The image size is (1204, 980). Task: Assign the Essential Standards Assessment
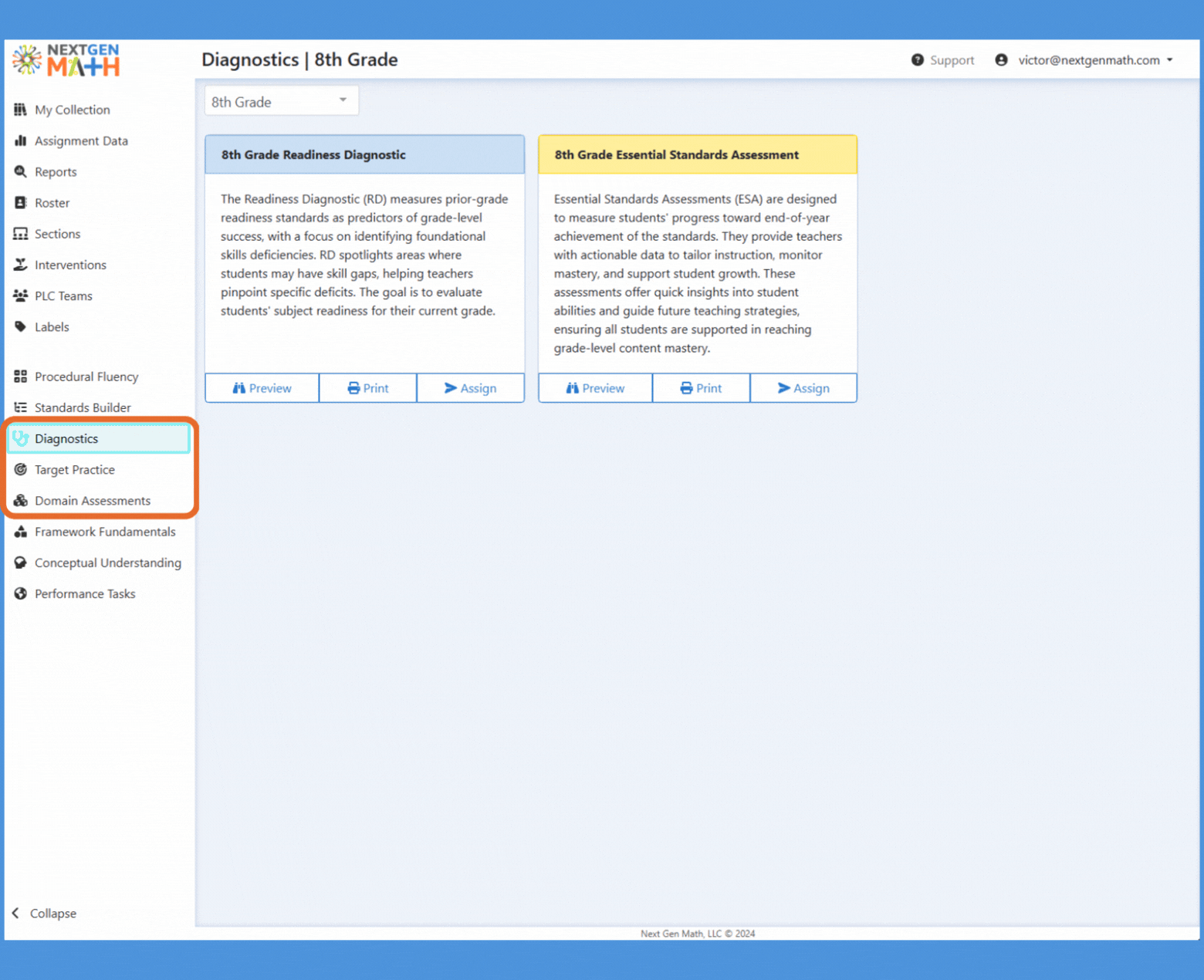803,388
